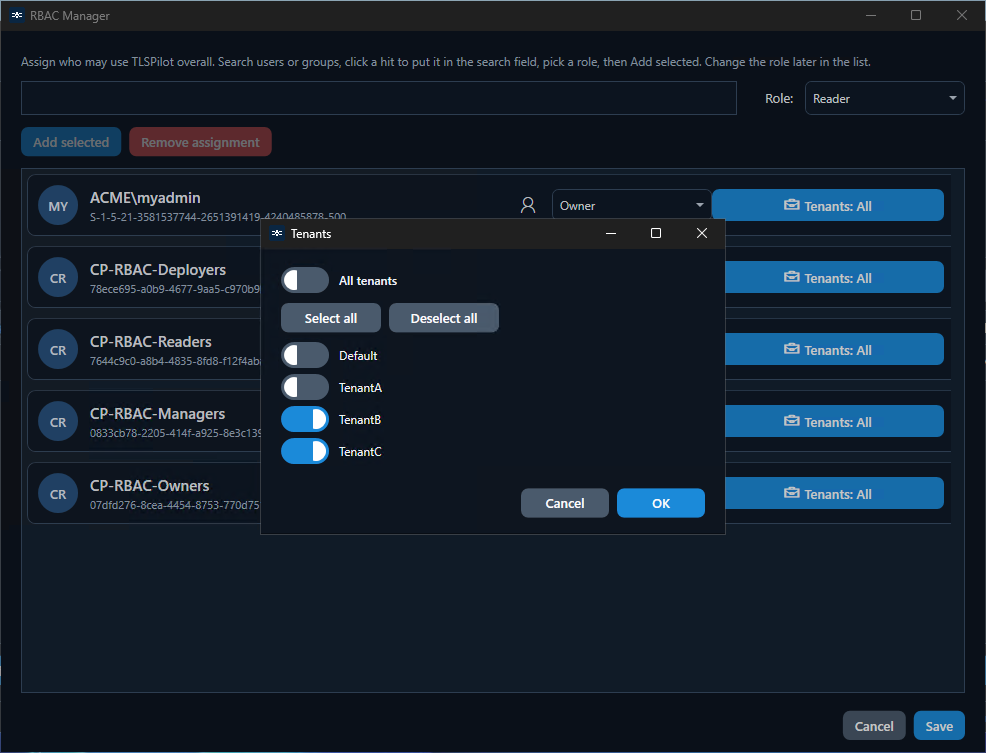
Task: Click the CR avatar for CP-RBAC-Owners
Action: (58, 494)
